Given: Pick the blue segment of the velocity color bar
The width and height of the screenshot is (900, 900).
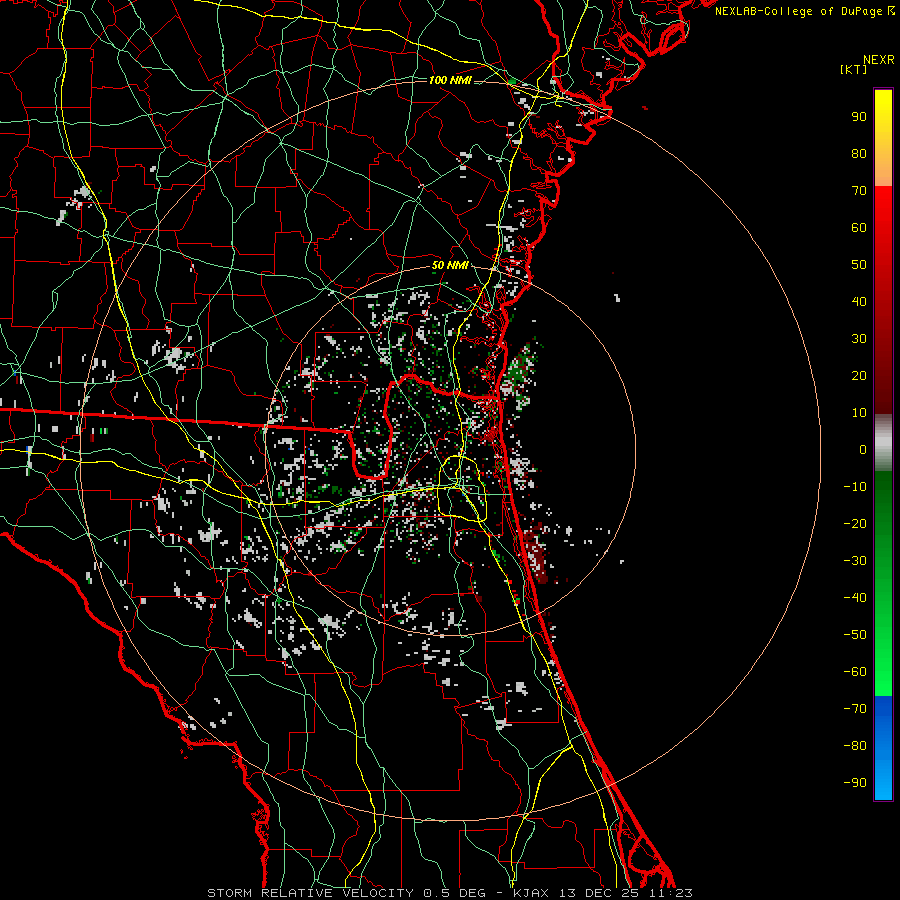Looking at the screenshot, I should (883, 748).
